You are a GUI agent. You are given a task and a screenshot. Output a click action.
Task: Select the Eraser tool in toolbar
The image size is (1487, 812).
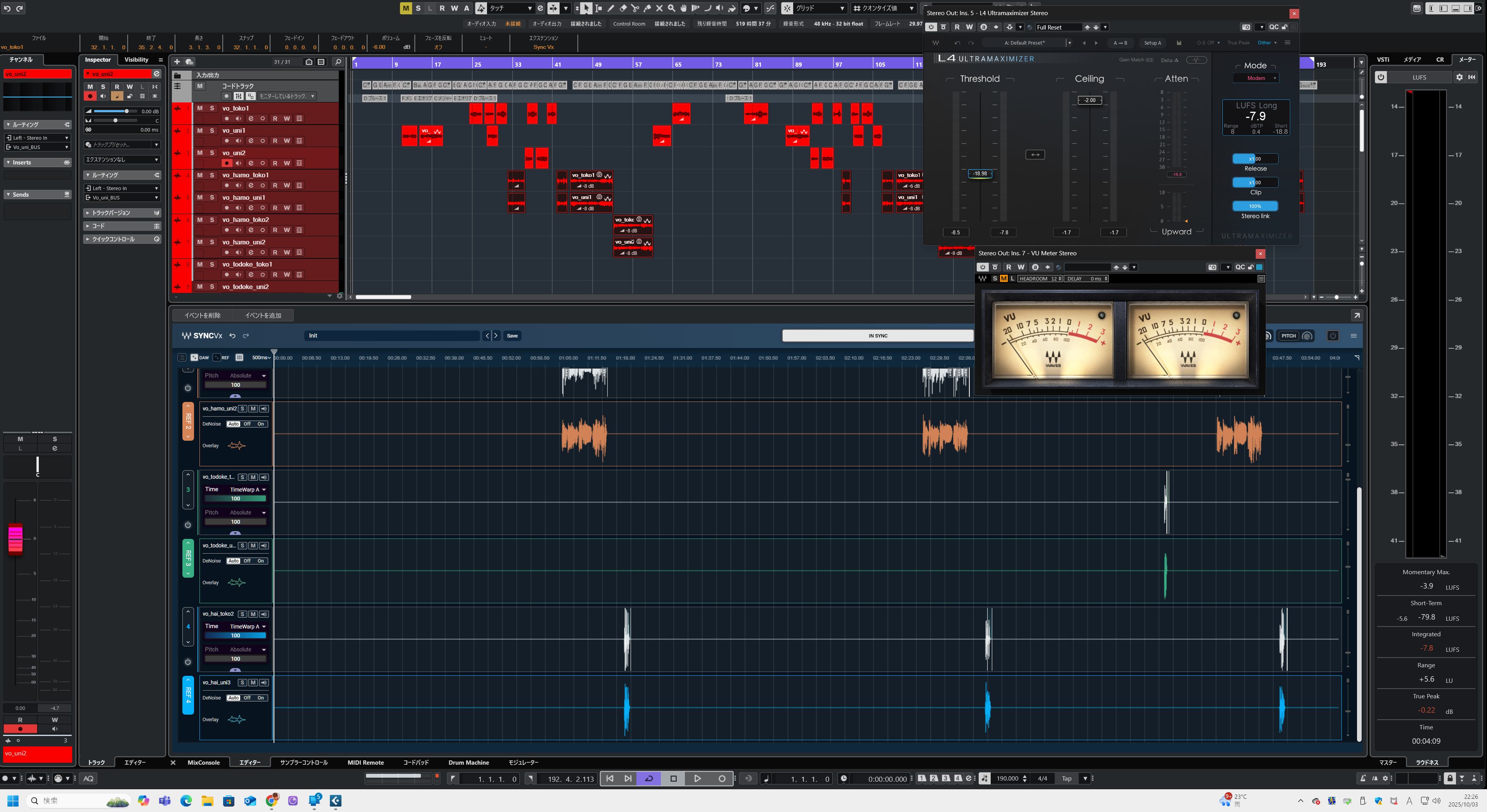coord(623,8)
